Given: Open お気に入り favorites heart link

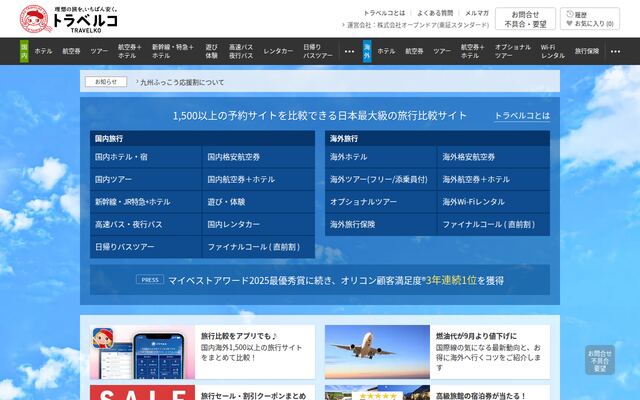Looking at the screenshot, I should point(590,24).
